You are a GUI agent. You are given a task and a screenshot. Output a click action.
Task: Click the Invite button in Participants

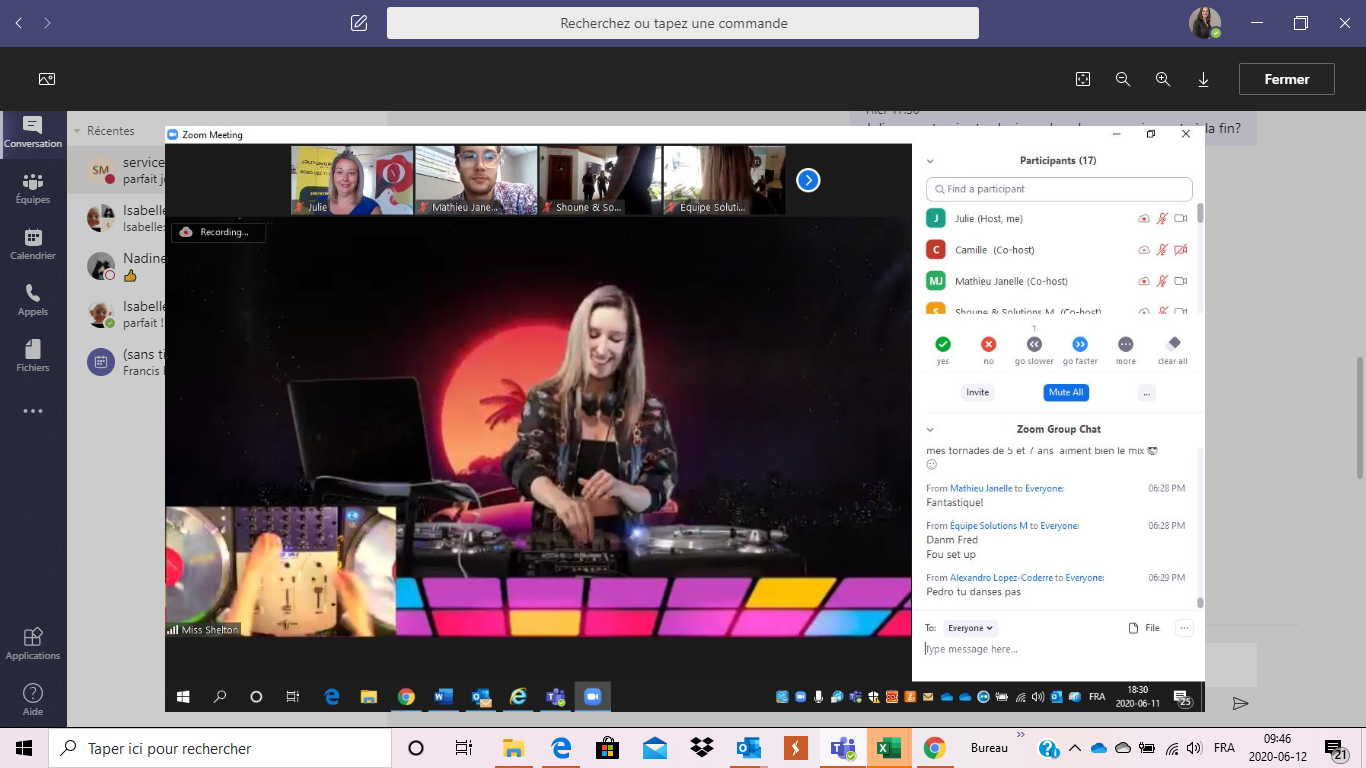(x=978, y=392)
